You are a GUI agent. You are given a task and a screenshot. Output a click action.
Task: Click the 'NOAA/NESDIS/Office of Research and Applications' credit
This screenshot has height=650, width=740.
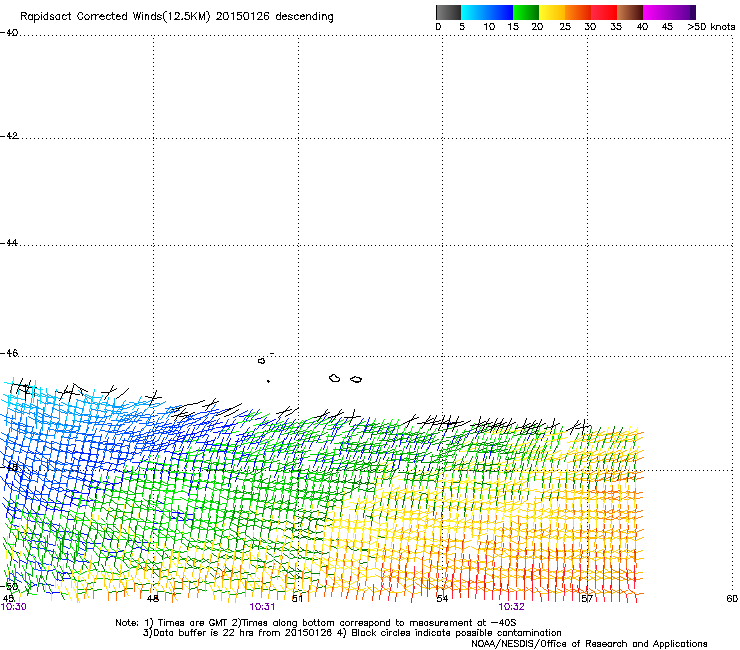[589, 644]
